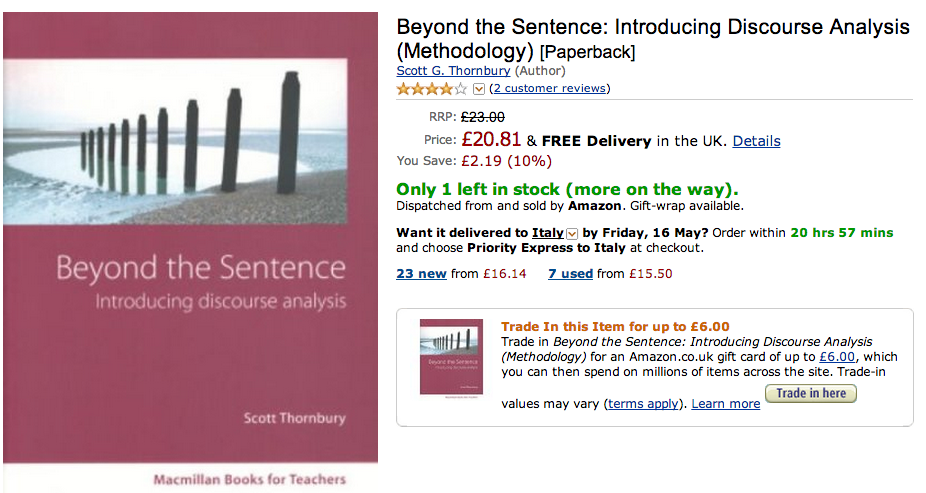Open the delivery country dropdown arrow after Italy
This screenshot has height=493, width=926.
point(572,233)
